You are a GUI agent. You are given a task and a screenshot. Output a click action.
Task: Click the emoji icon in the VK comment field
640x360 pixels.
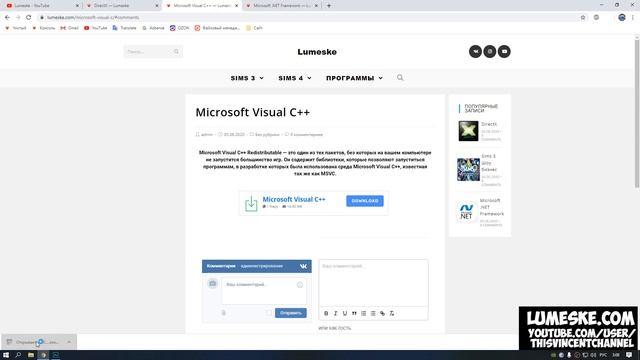coord(300,285)
